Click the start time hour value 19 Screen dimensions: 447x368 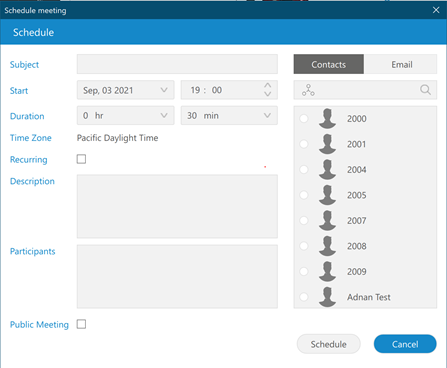(x=195, y=90)
